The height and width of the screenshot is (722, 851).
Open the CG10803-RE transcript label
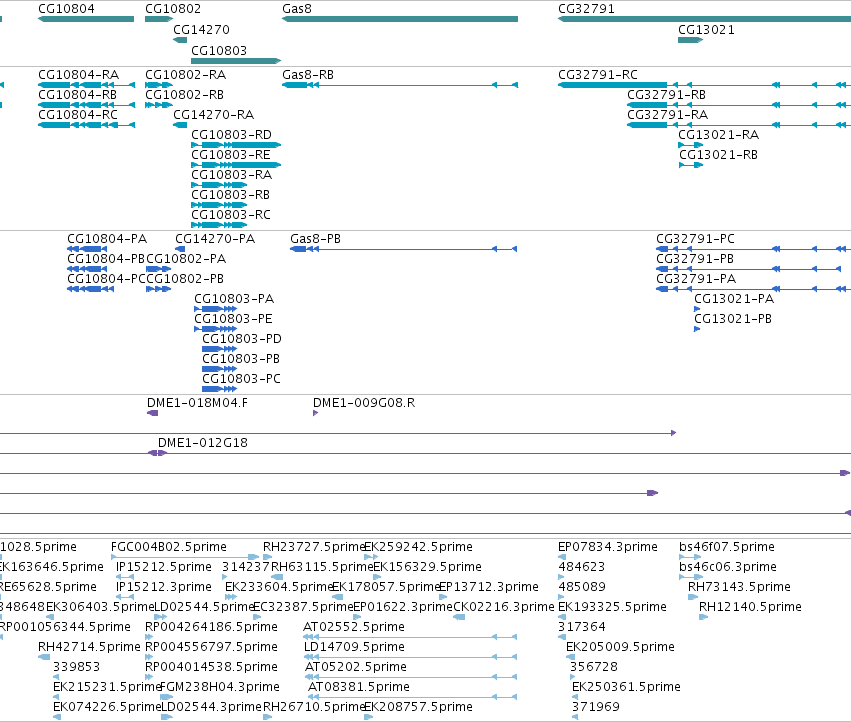[231, 155]
